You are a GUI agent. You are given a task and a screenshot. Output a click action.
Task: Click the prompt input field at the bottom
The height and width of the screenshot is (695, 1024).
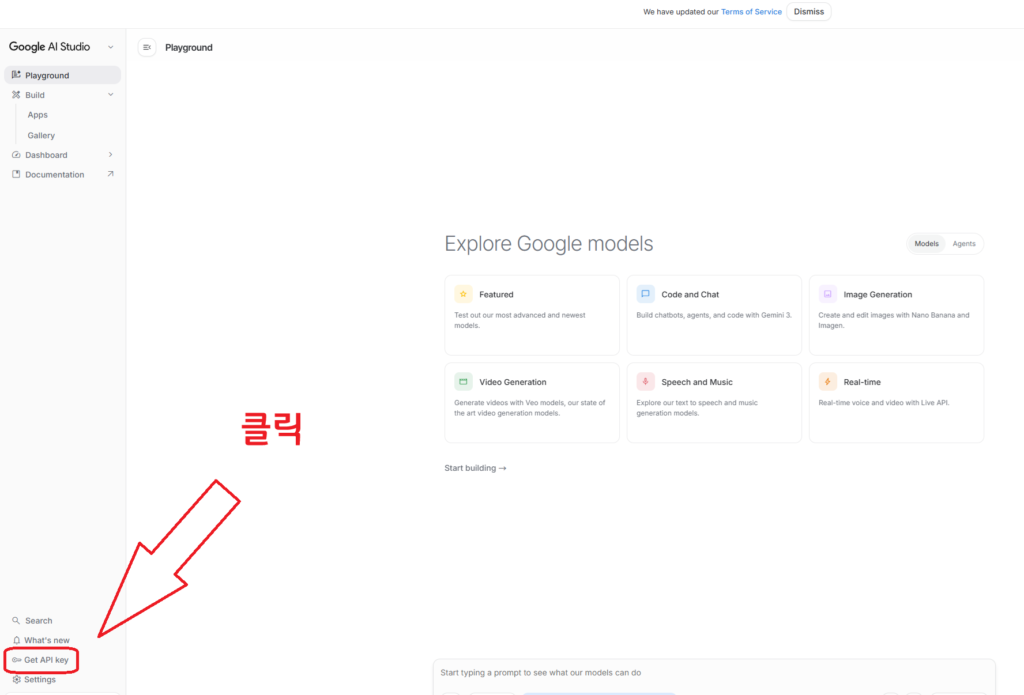(x=714, y=673)
